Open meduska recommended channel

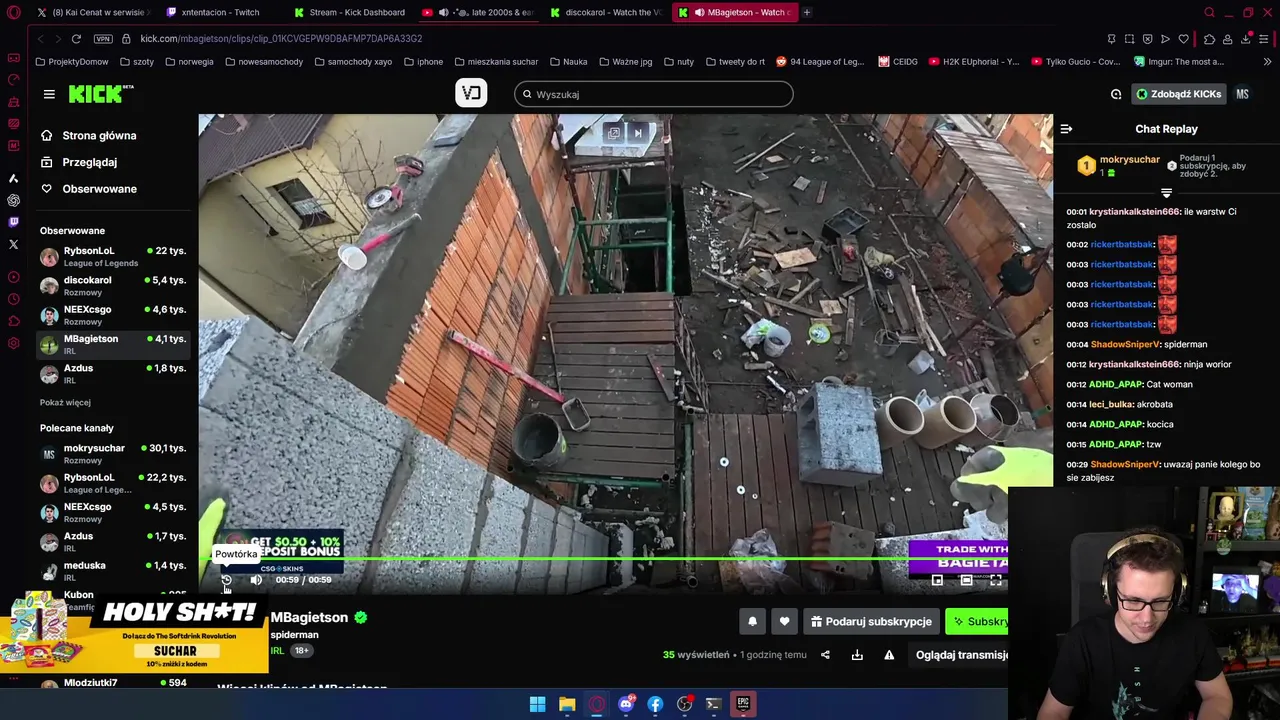pyautogui.click(x=112, y=570)
